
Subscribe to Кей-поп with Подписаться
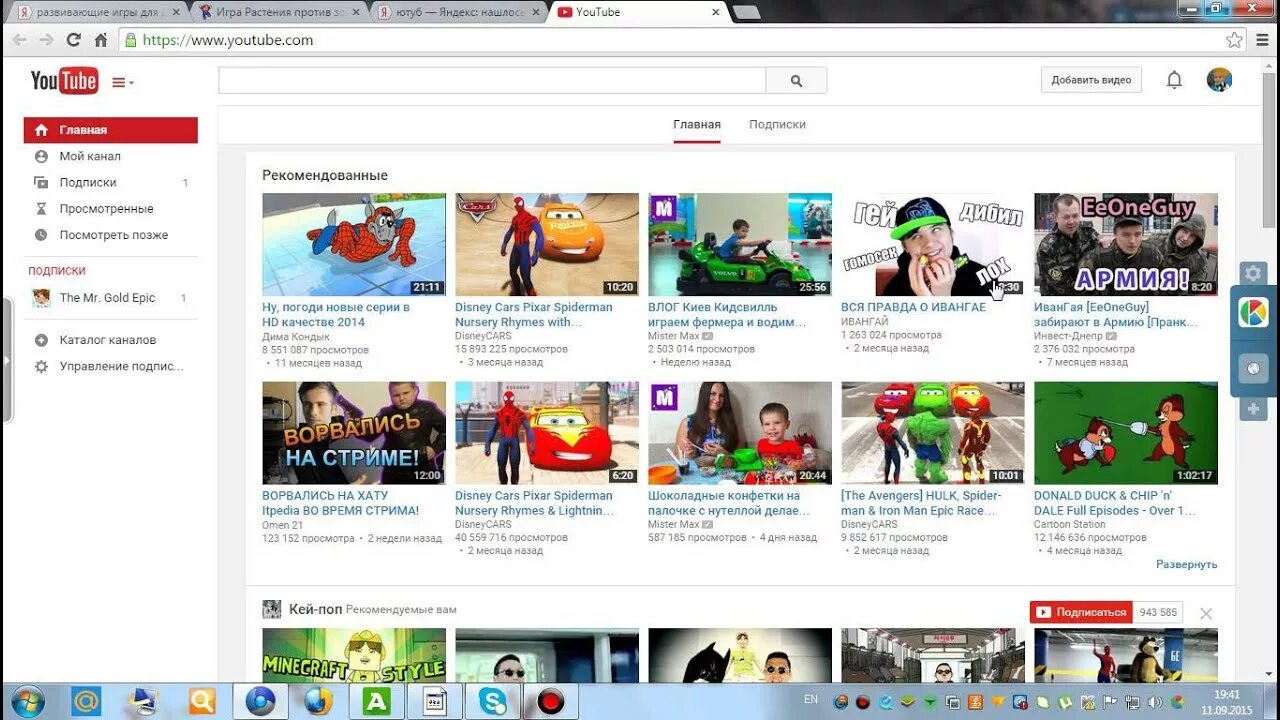point(1081,612)
